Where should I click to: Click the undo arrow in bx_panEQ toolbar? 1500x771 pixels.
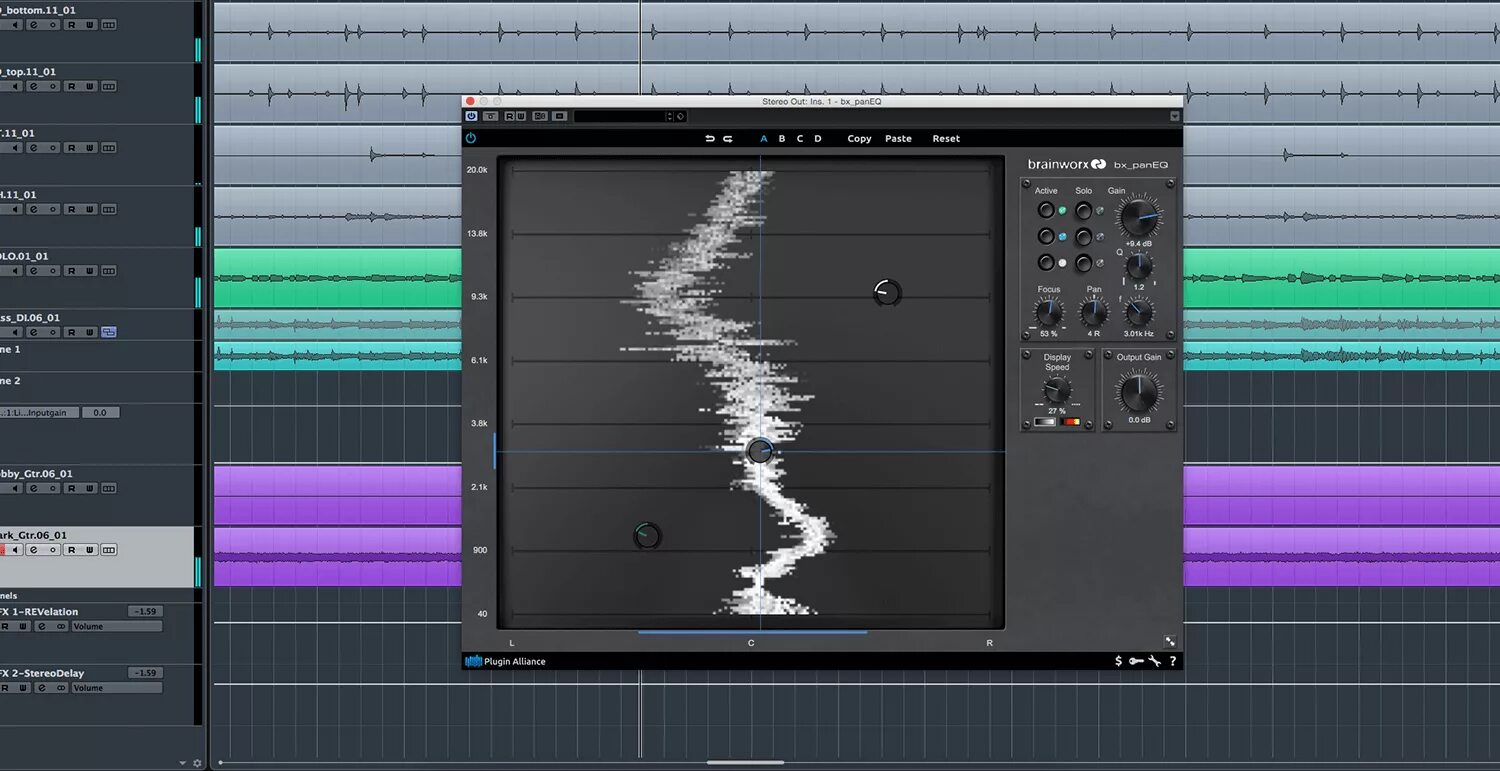(x=710, y=139)
